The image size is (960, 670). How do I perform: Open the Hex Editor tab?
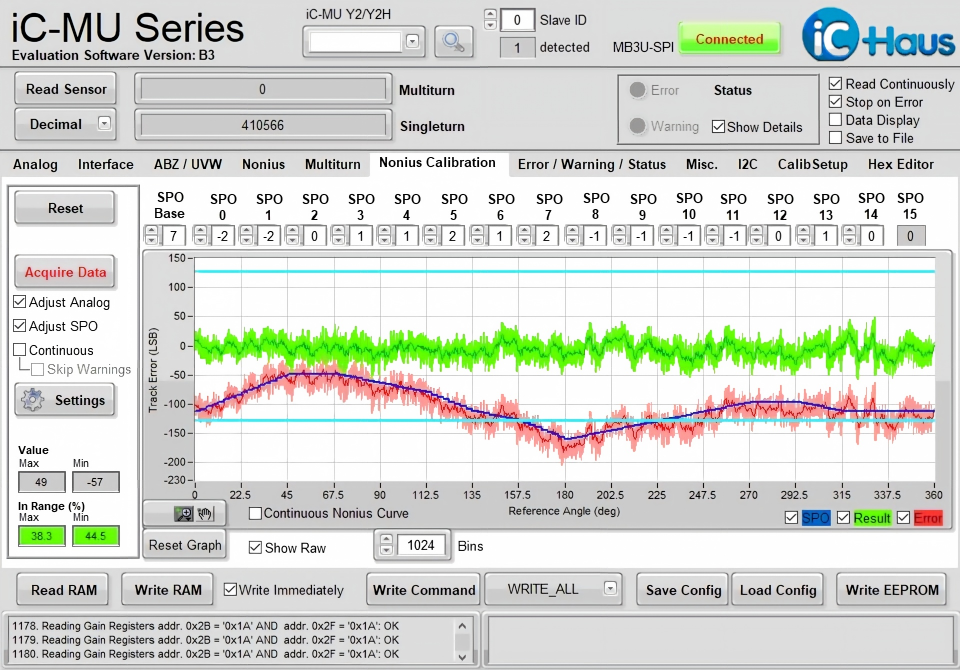coord(901,164)
